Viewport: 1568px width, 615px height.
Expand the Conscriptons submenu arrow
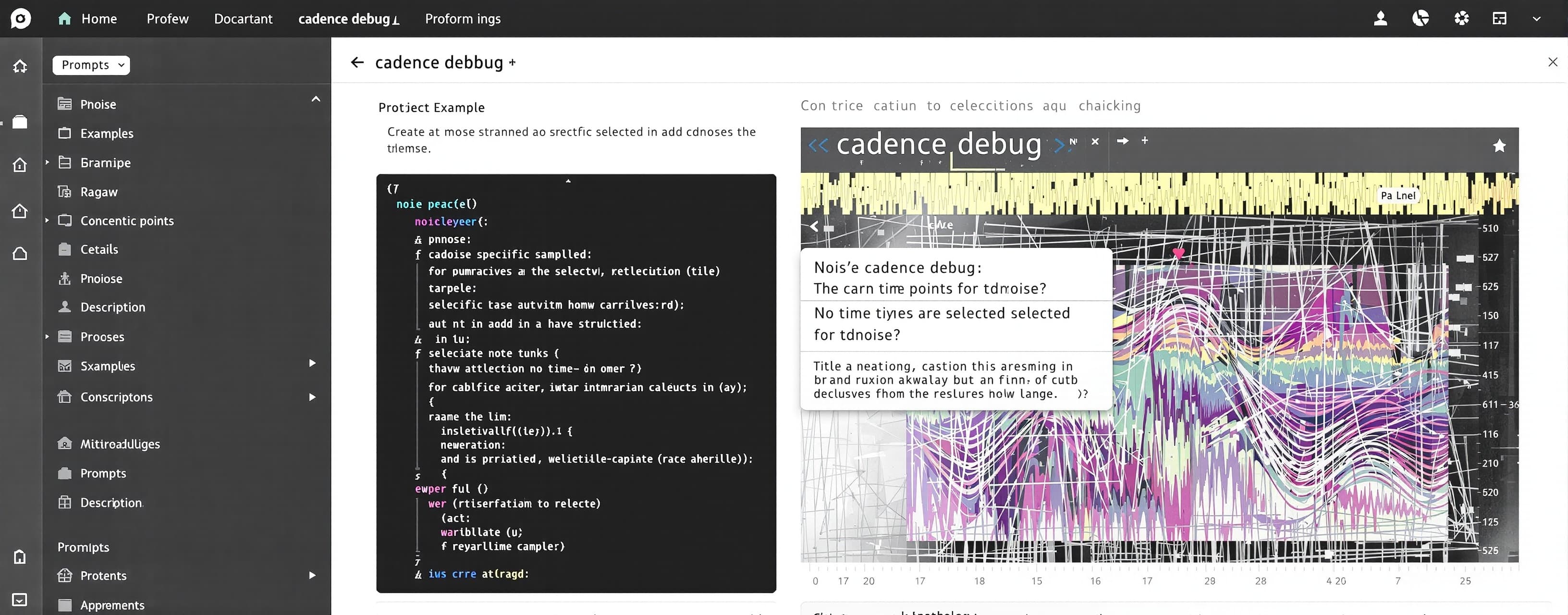click(312, 397)
